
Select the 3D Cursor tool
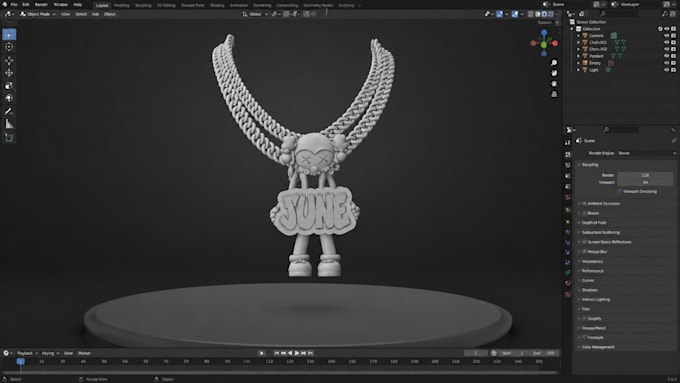pyautogui.click(x=9, y=47)
